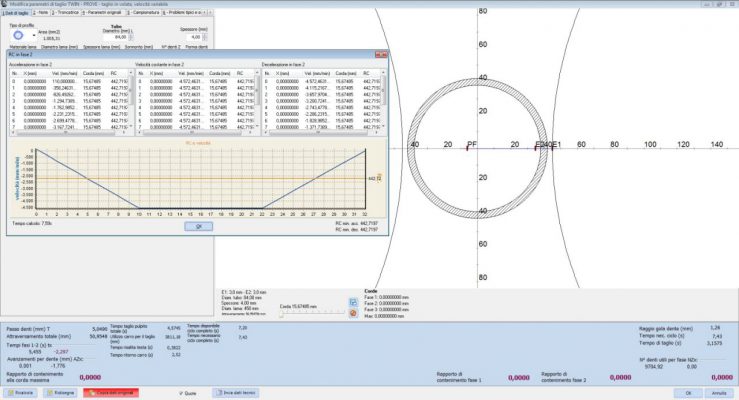Click the Accelerazione table horizontal scrollbar
739x400 pixels.
[69, 133]
